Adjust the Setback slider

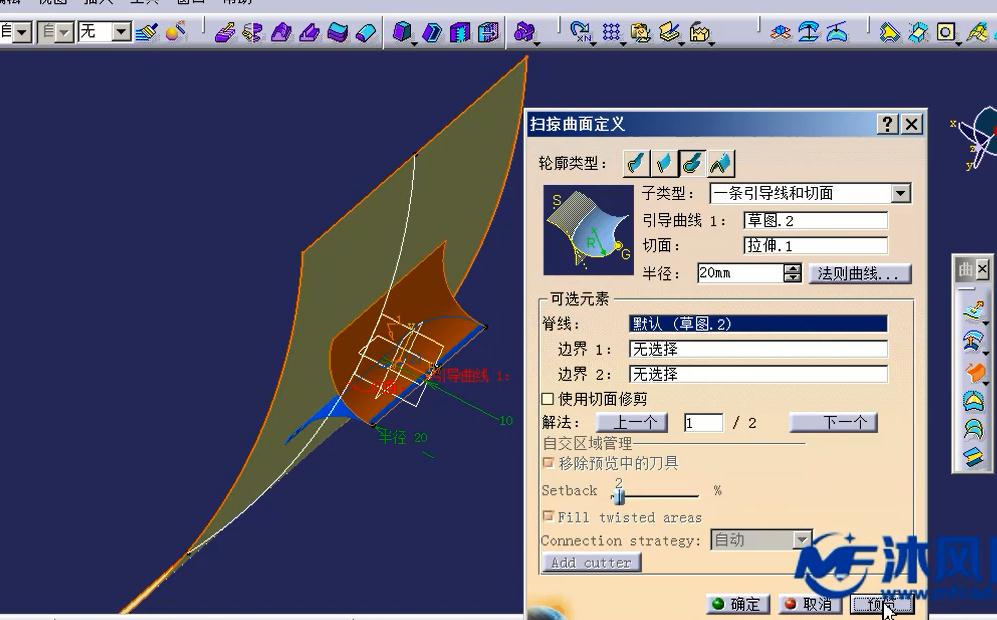620,495
